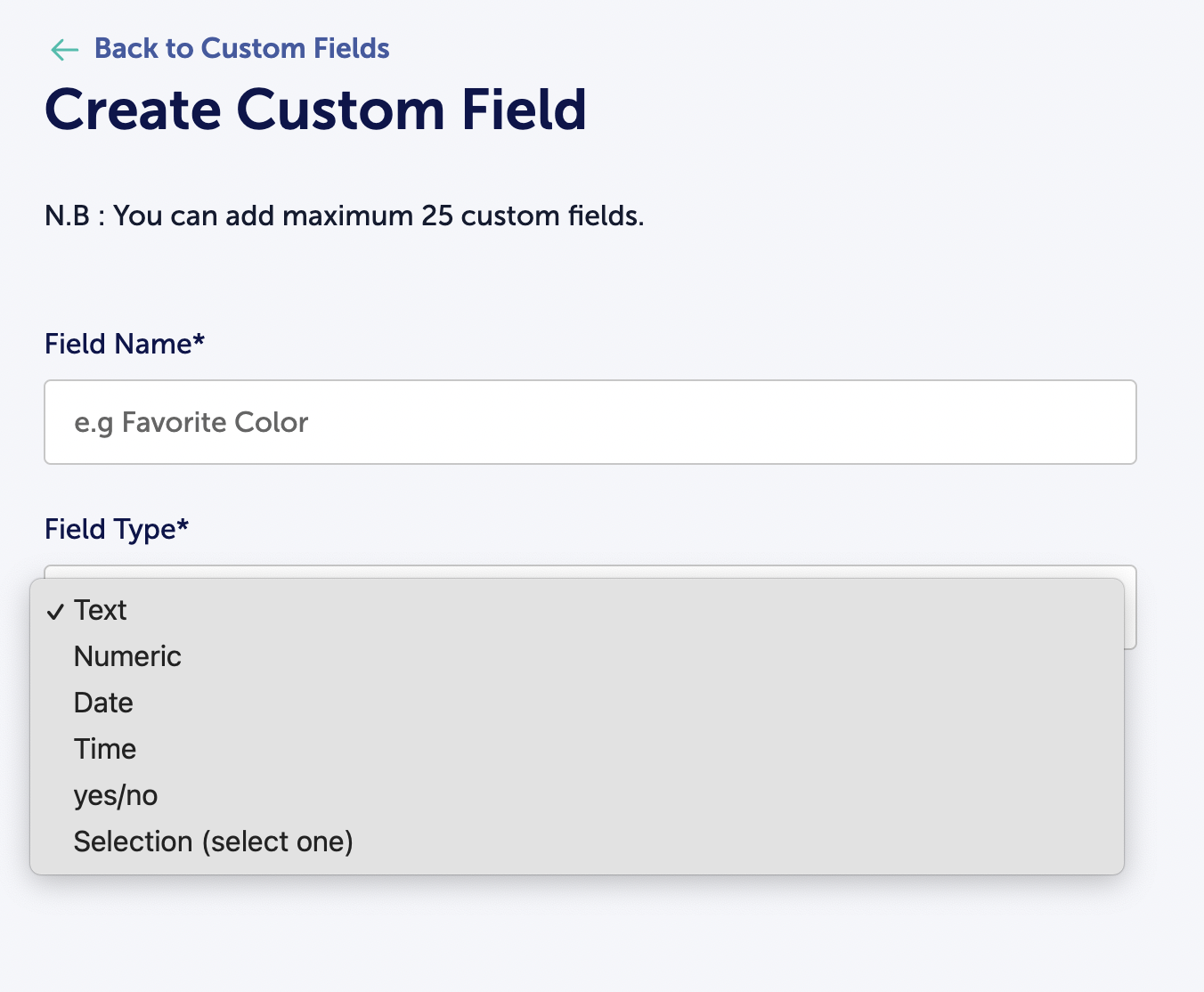Open the Back to Custom Fields link
Screen dimensions: 1204x992
241,48
